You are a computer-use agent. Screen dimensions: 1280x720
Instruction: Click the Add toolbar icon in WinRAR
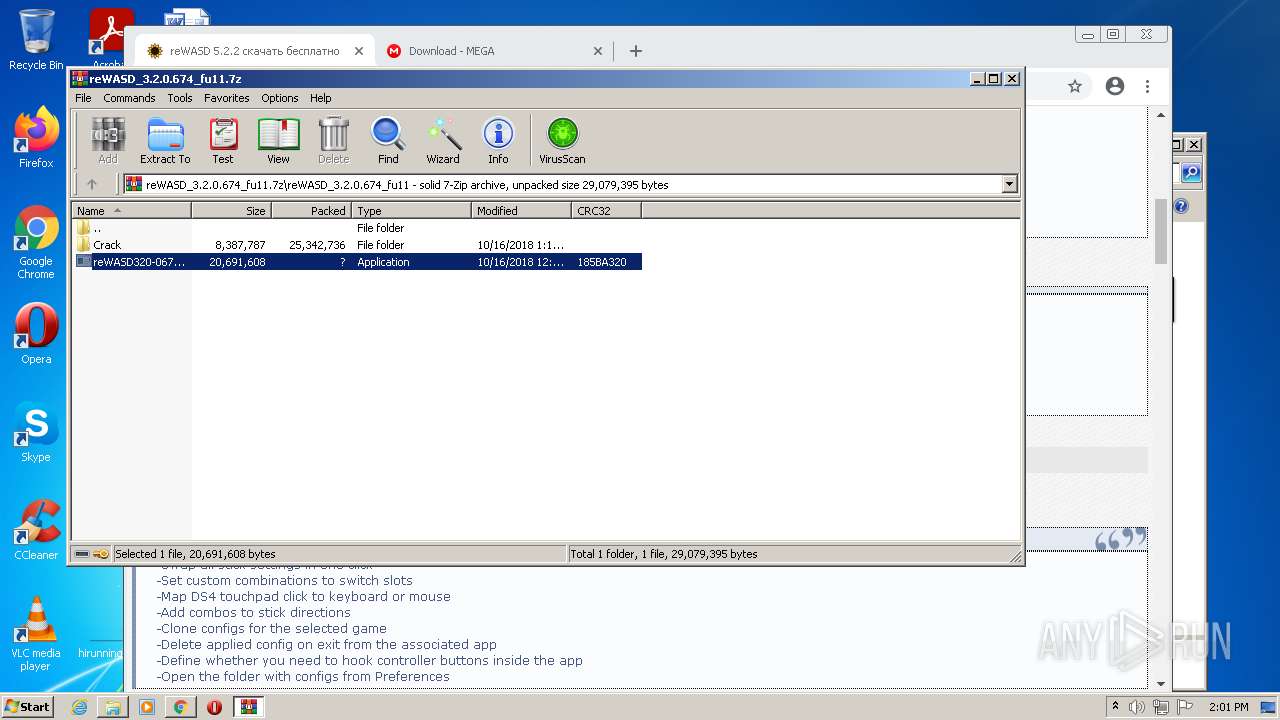[x=108, y=140]
